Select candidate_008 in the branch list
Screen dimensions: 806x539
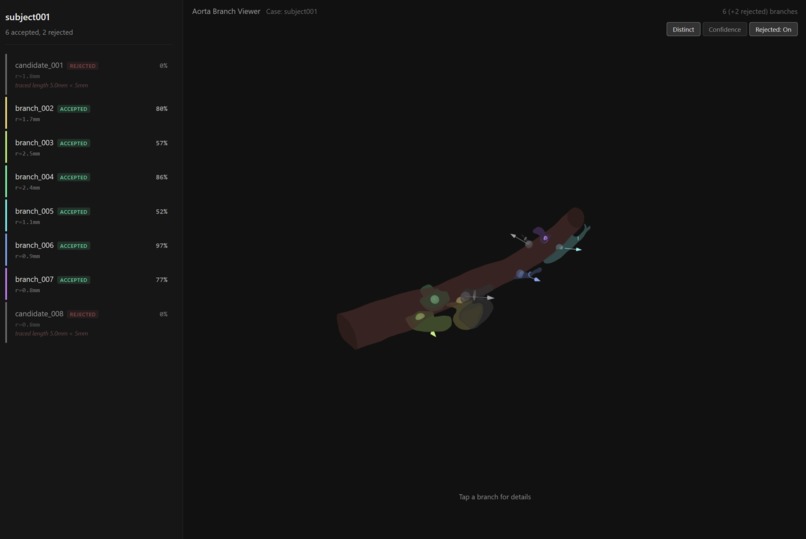88,323
